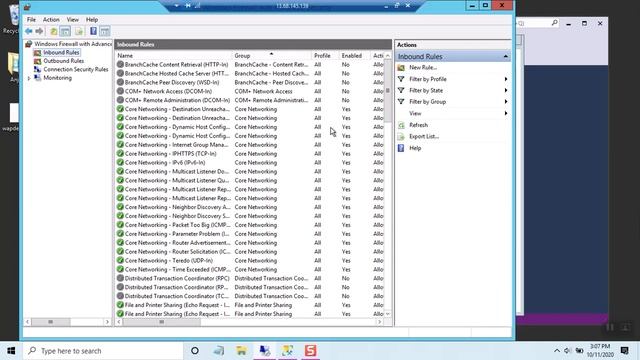Click green check icon of Core Networking - IPv6 (IPv6-In)
The height and width of the screenshot is (360, 640).
pos(120,162)
